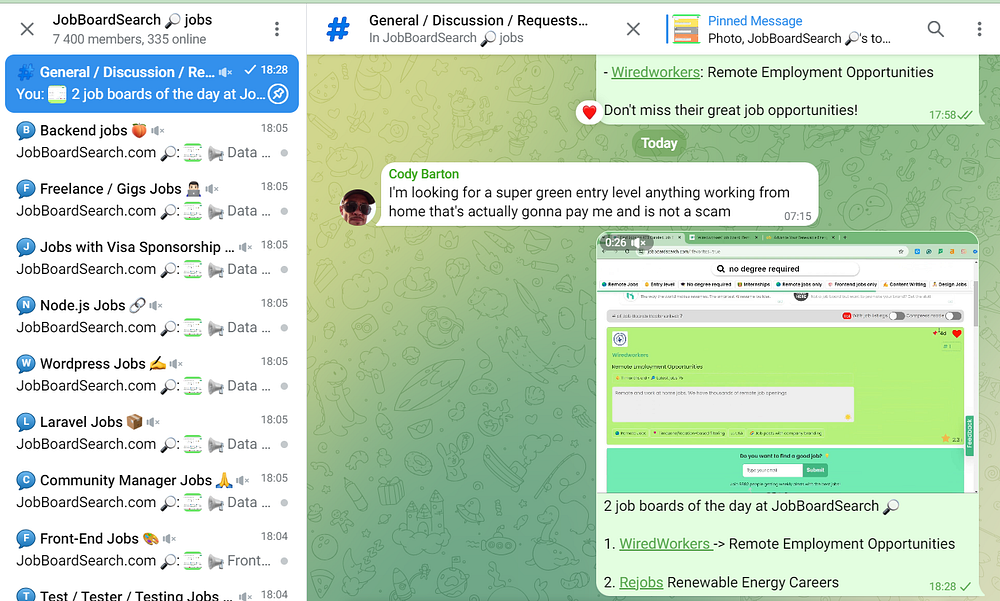Open Test / Tester / Testing Jobs topic
This screenshot has height=601, width=1000.
pos(152,593)
